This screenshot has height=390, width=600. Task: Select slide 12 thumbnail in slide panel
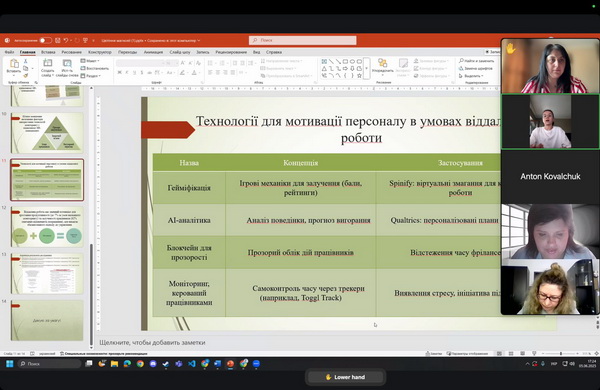tap(47, 227)
